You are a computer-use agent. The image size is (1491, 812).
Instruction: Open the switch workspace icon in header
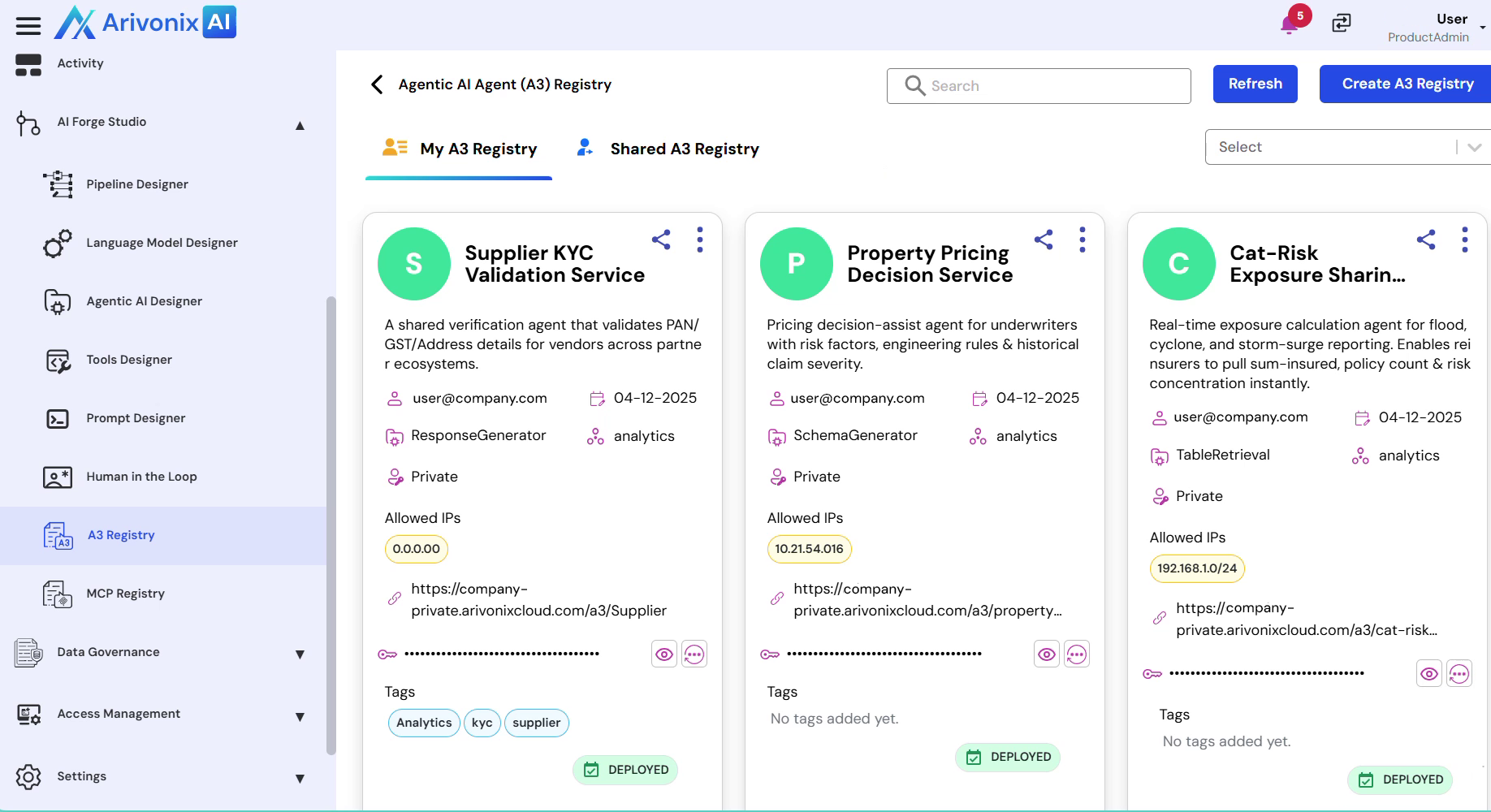click(1342, 24)
